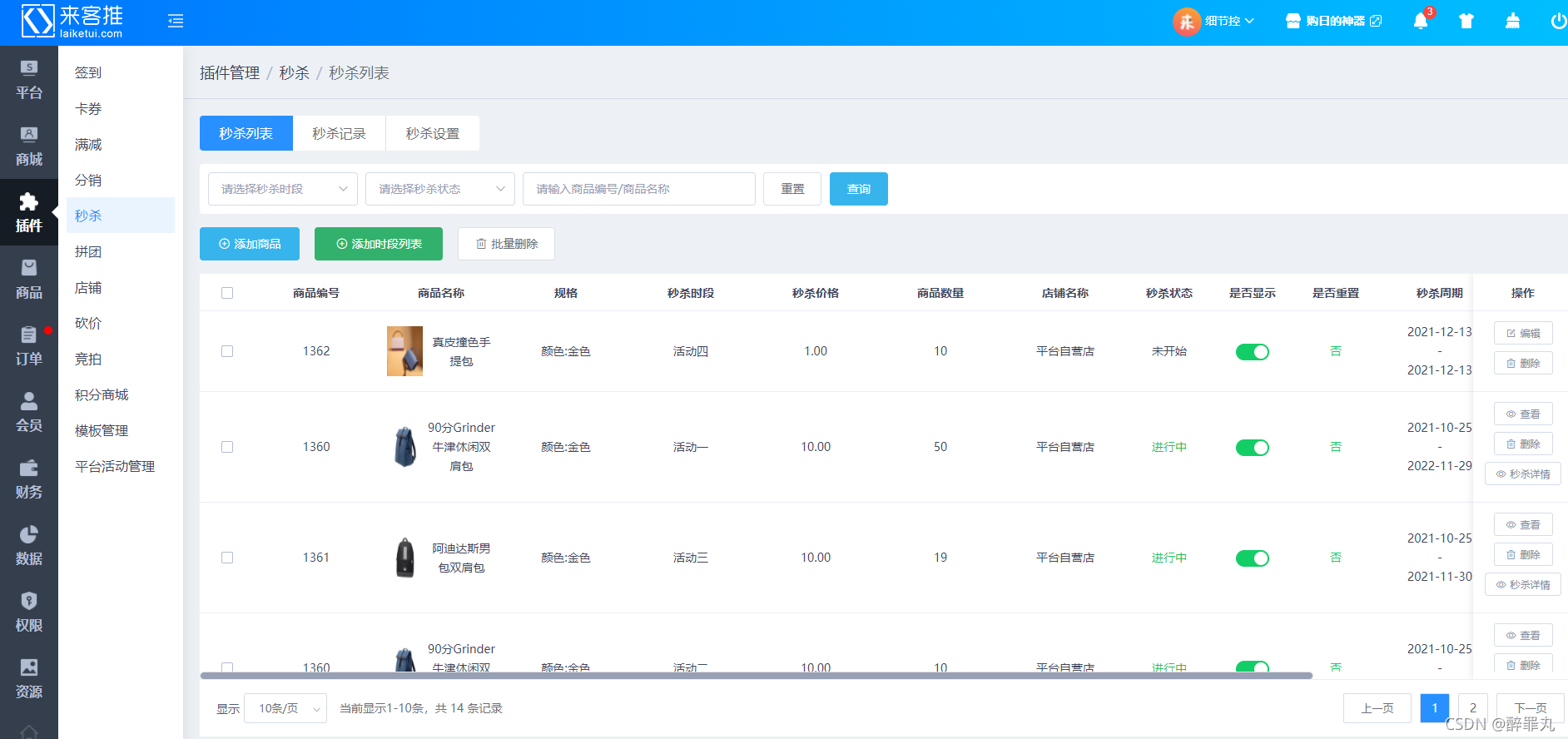
Task: Click the shirt theme icon
Action: point(1466,22)
